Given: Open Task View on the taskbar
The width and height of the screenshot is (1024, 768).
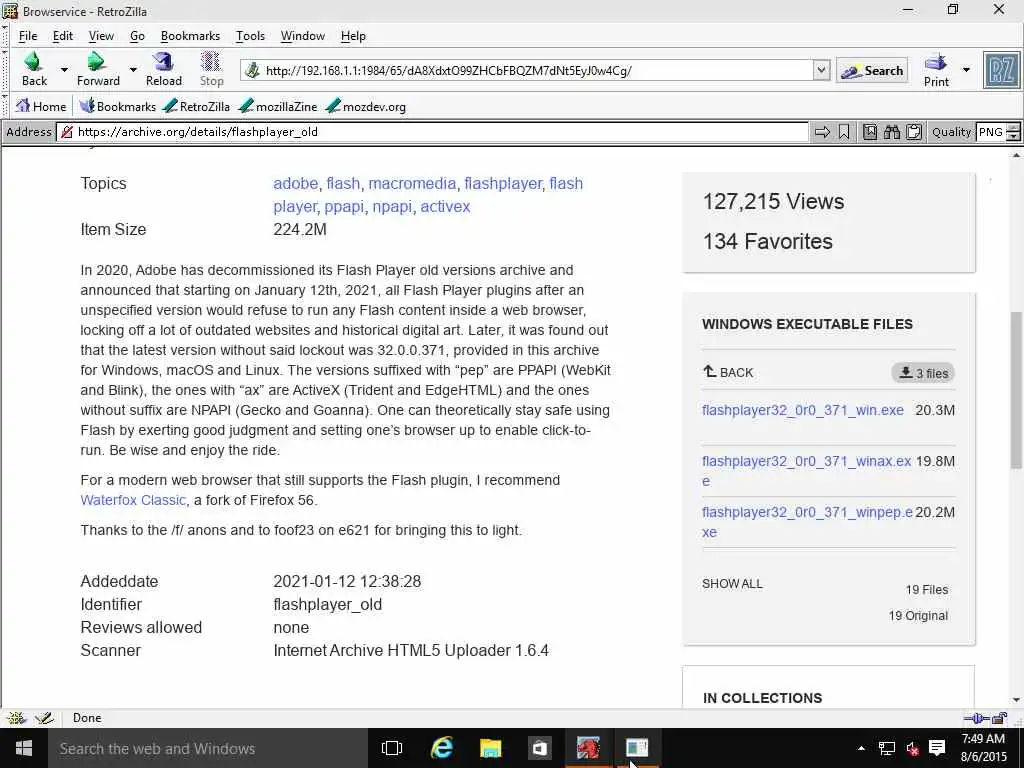Looking at the screenshot, I should point(392,748).
